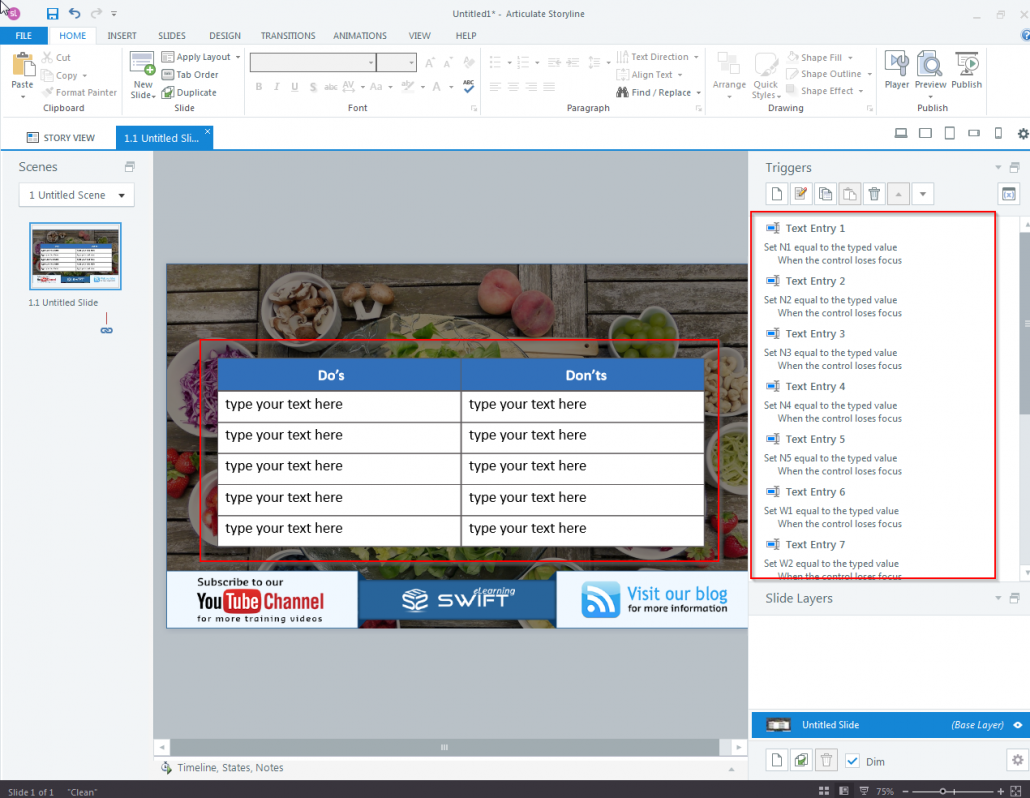Open the STORY VIEW tab
The image size is (1030, 798).
(x=63, y=137)
